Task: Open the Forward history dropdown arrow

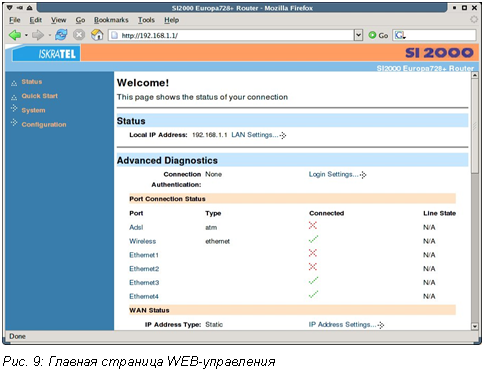Action: pos(49,35)
